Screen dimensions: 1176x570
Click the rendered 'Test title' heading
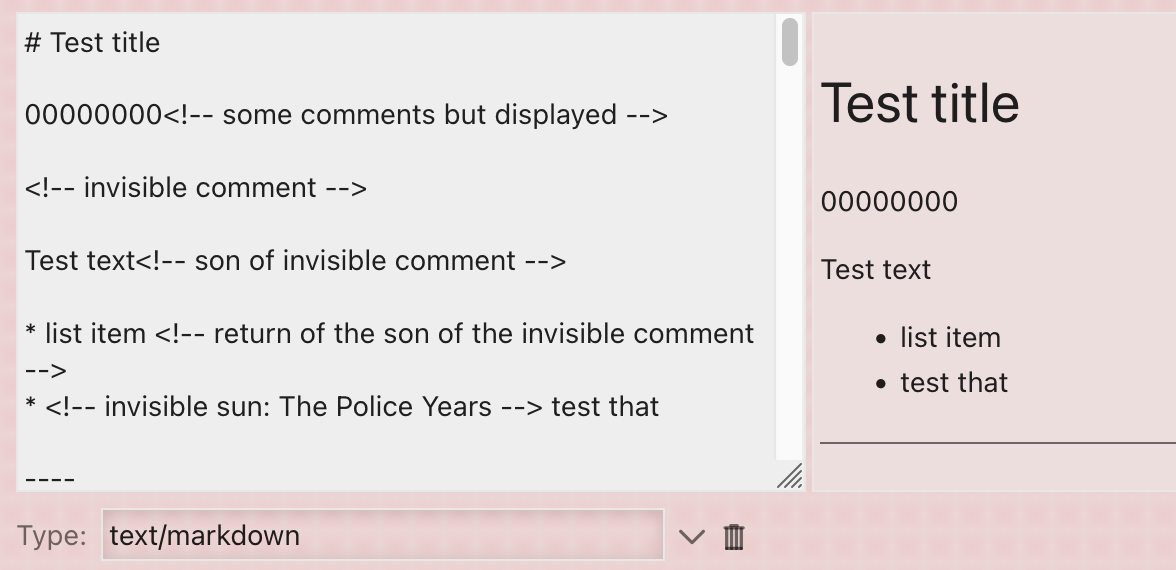920,104
